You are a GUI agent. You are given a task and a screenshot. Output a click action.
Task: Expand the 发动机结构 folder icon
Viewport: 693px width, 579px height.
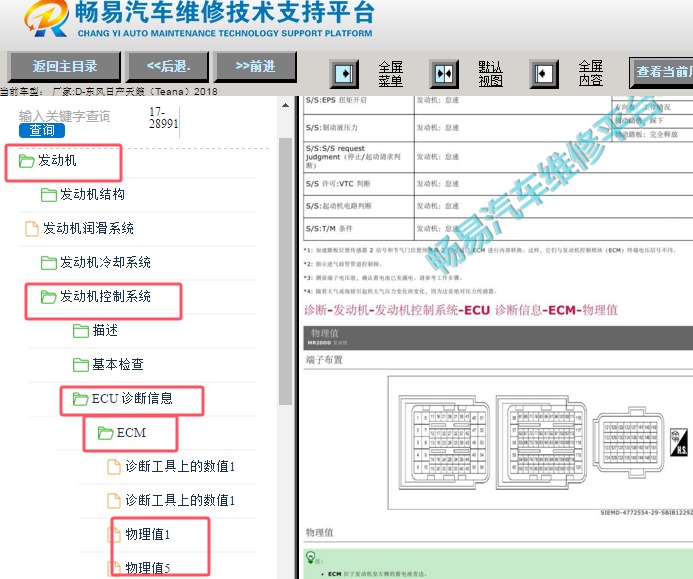coord(49,194)
